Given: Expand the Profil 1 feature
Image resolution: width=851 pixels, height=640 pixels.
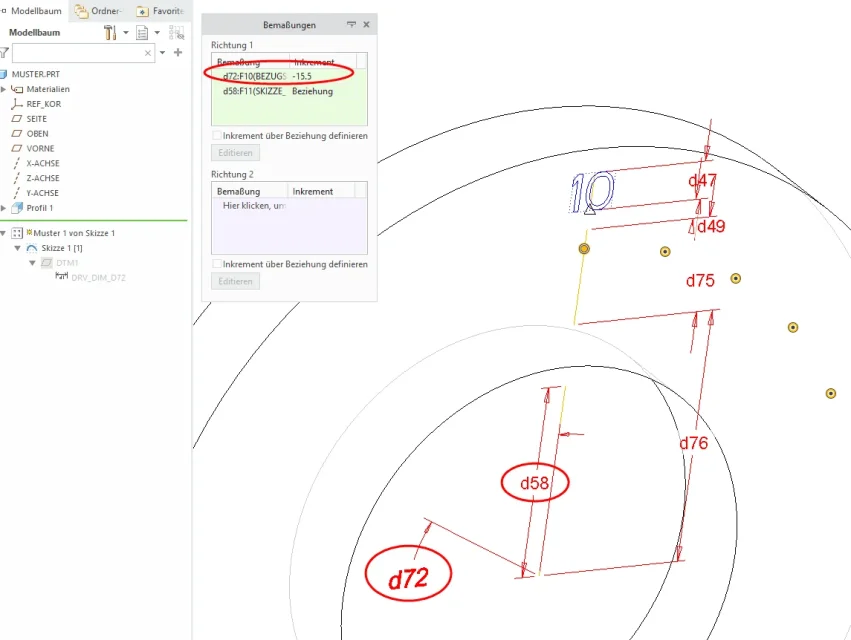Looking at the screenshot, I should [3, 208].
